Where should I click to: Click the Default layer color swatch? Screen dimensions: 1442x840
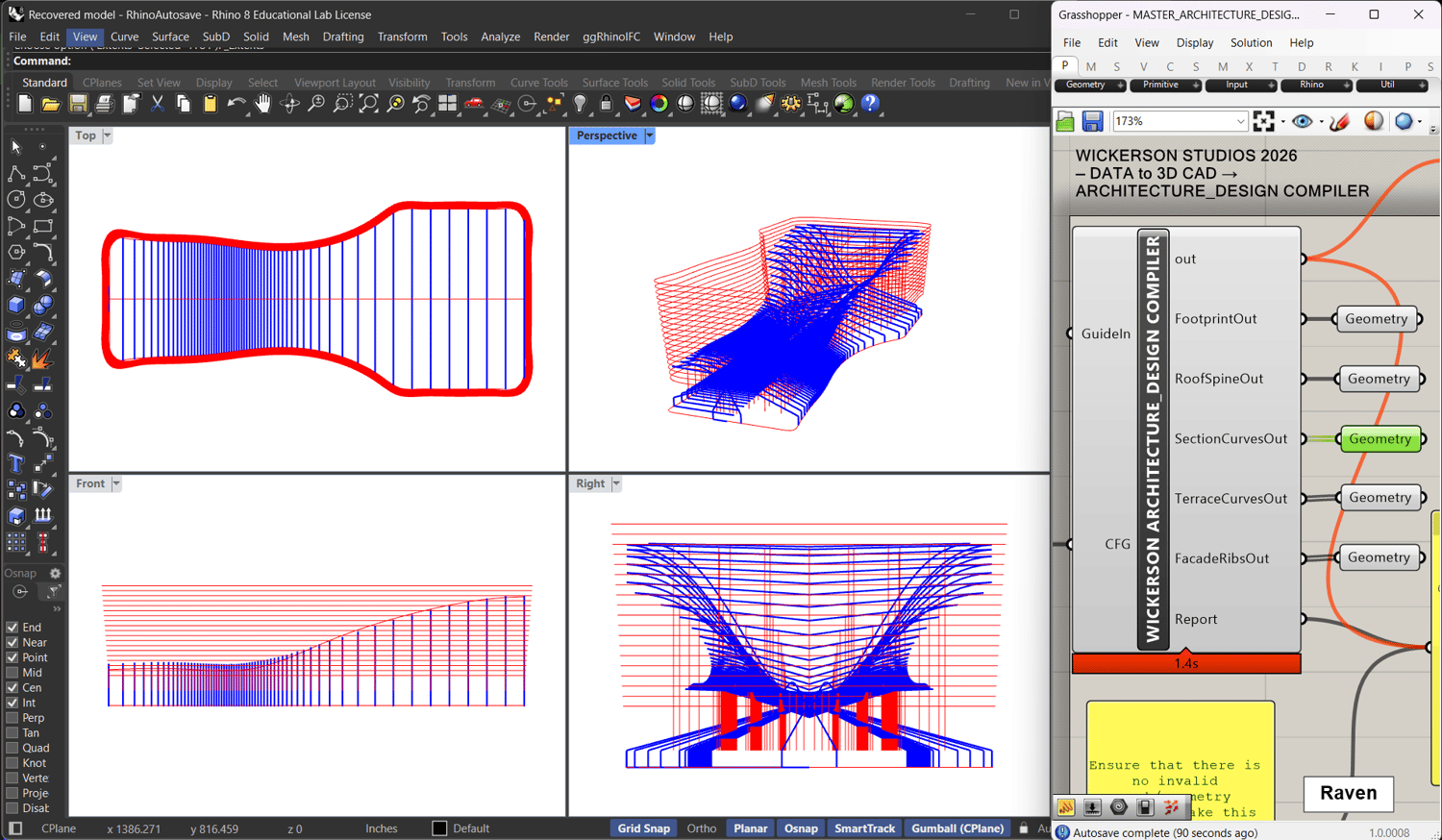point(439,828)
